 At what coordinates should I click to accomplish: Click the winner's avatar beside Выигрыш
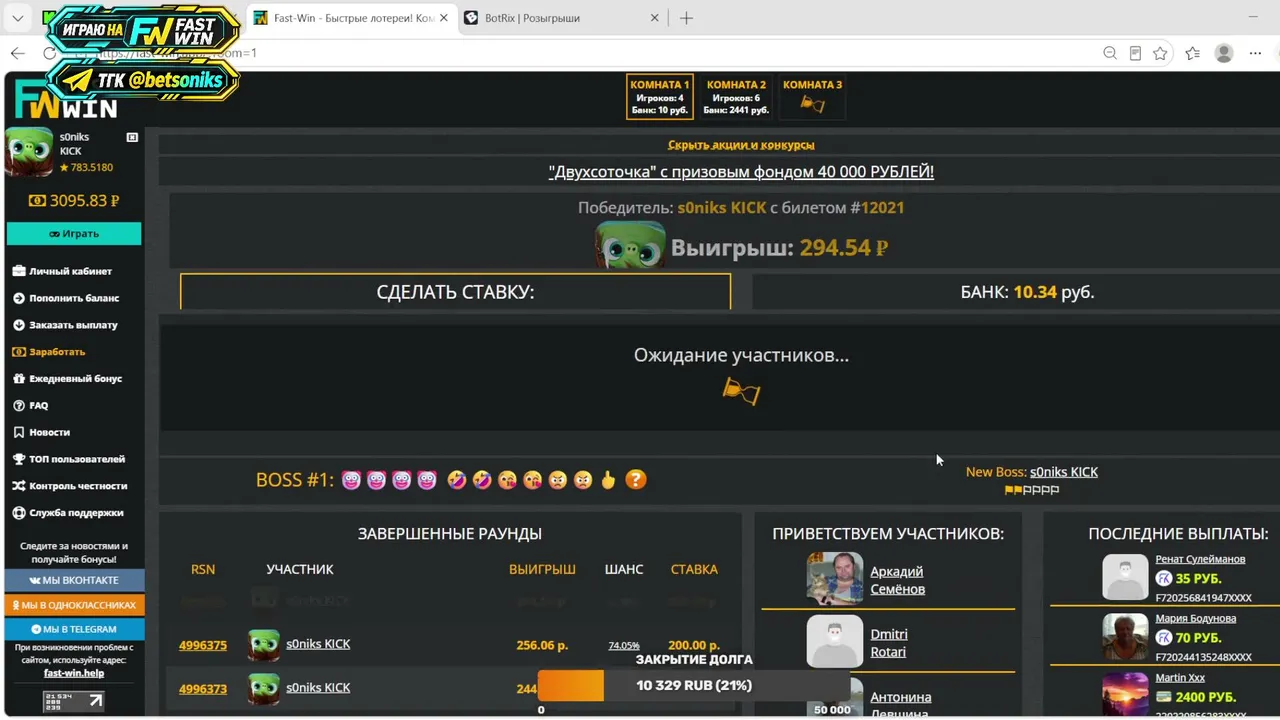[630, 245]
